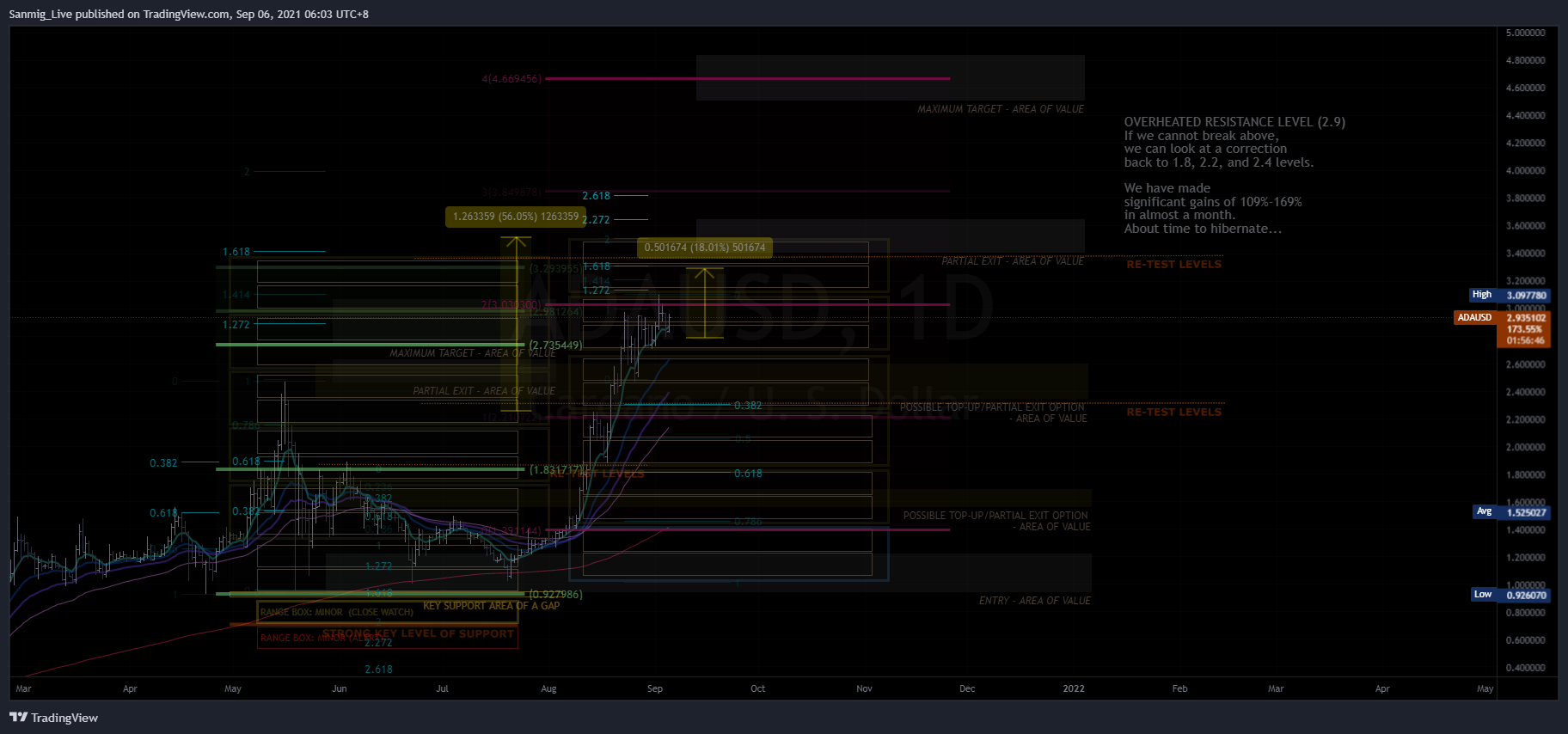1568x734 pixels.
Task: Click the magenta line at the 4.669456 level
Action: pyautogui.click(x=748, y=78)
